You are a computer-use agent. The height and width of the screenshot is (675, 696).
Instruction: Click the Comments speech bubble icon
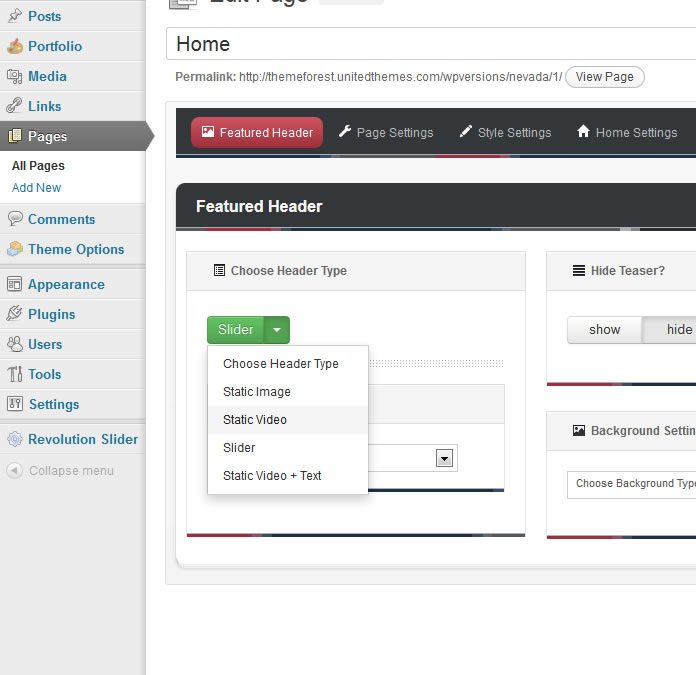tap(14, 219)
